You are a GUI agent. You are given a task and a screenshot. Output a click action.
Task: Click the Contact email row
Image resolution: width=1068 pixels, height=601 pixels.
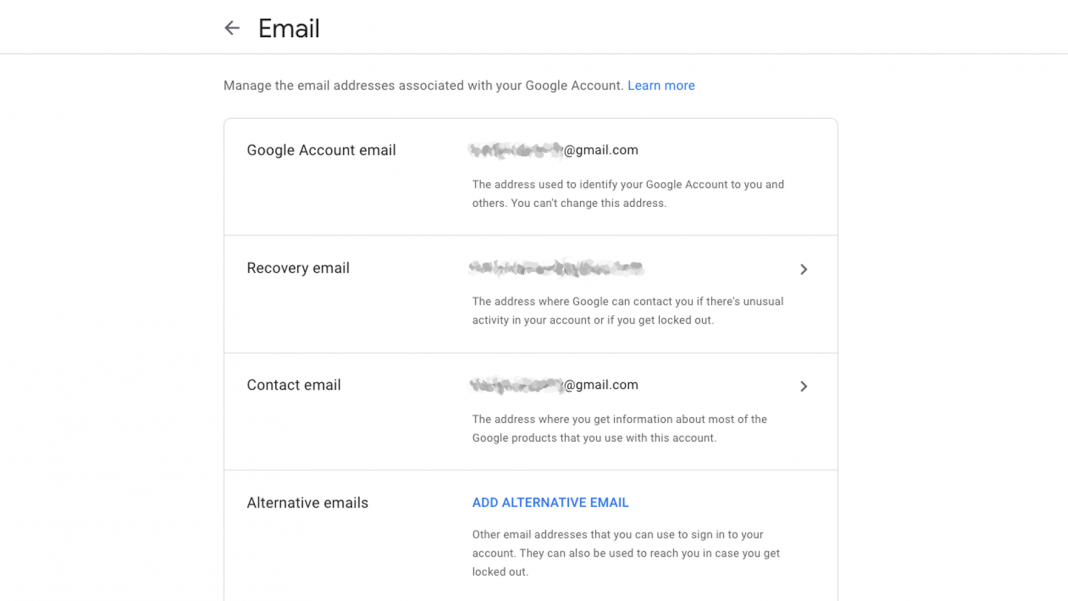(x=294, y=385)
